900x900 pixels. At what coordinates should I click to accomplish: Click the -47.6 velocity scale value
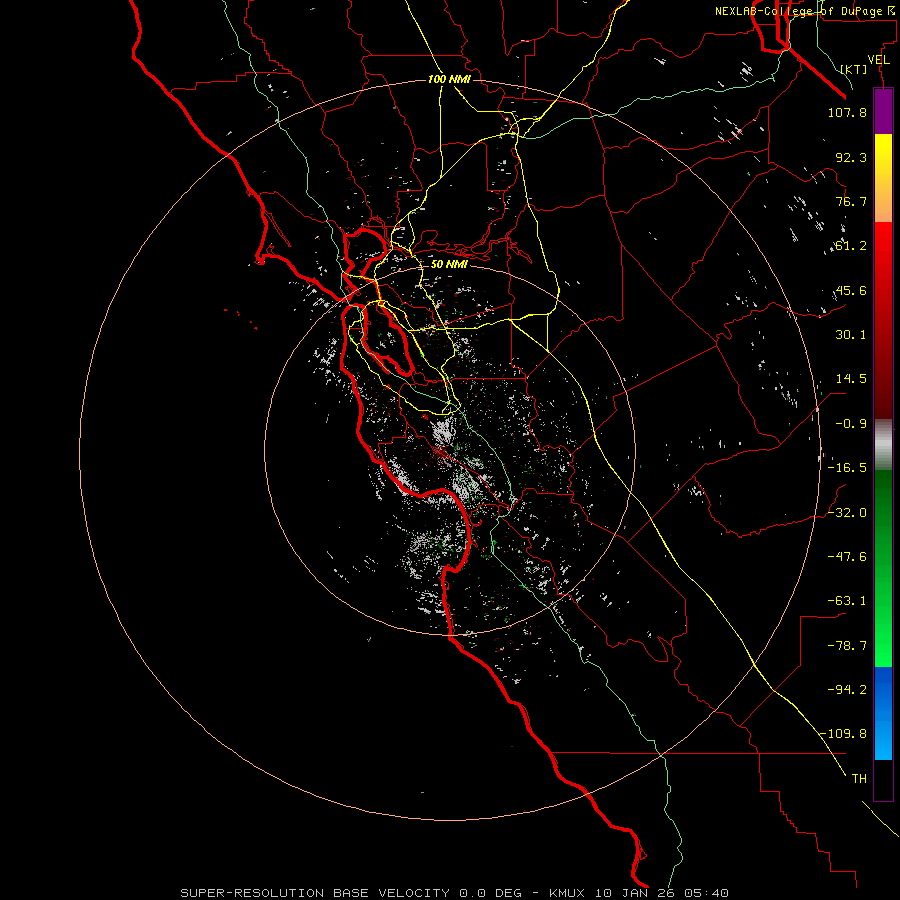point(847,557)
